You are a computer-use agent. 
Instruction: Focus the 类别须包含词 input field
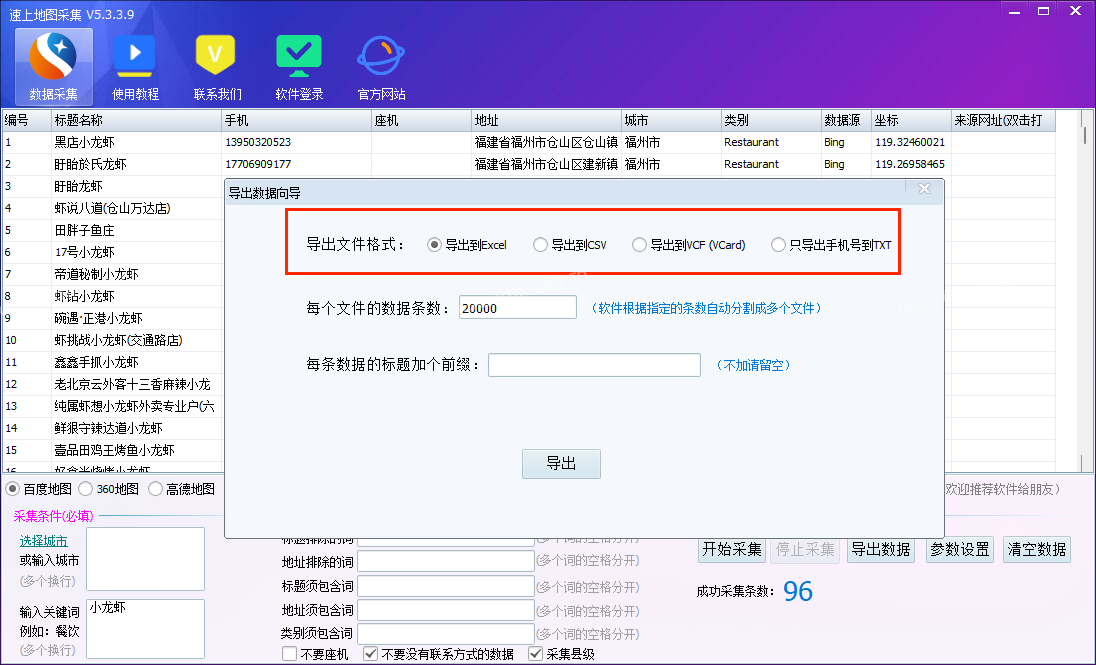(x=446, y=634)
